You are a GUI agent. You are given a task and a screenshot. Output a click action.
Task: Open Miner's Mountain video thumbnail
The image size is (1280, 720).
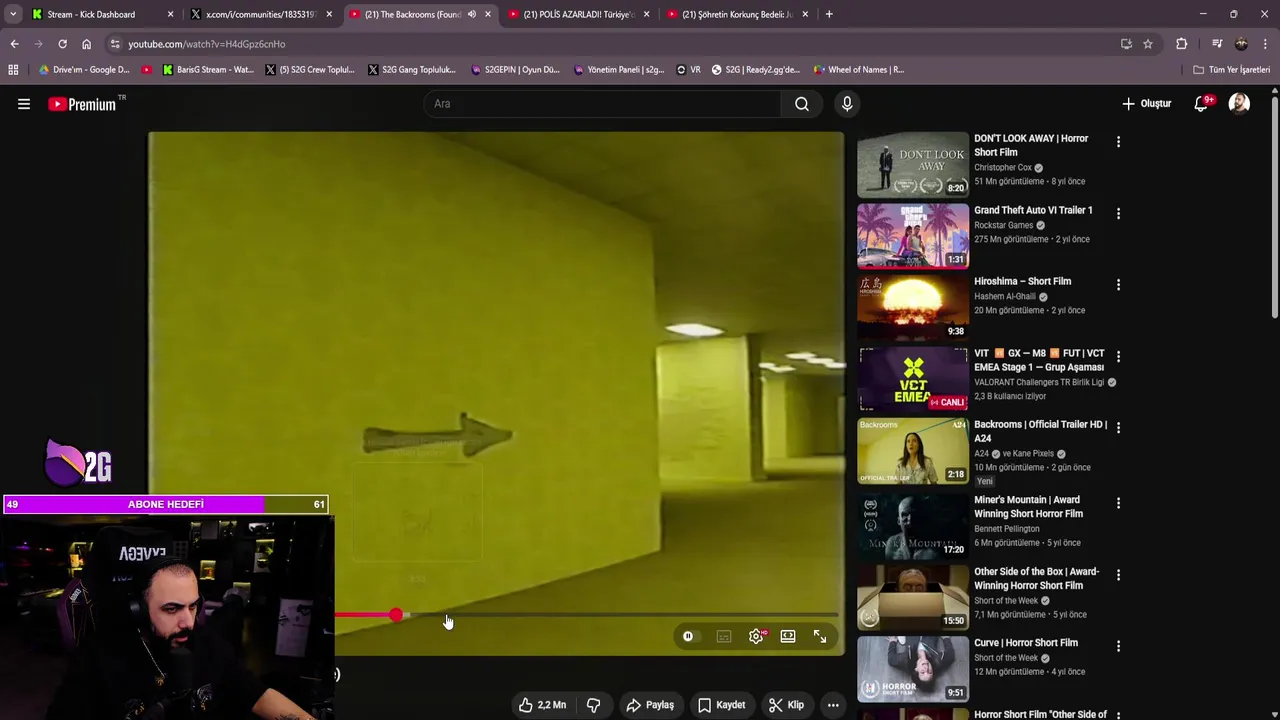912,526
